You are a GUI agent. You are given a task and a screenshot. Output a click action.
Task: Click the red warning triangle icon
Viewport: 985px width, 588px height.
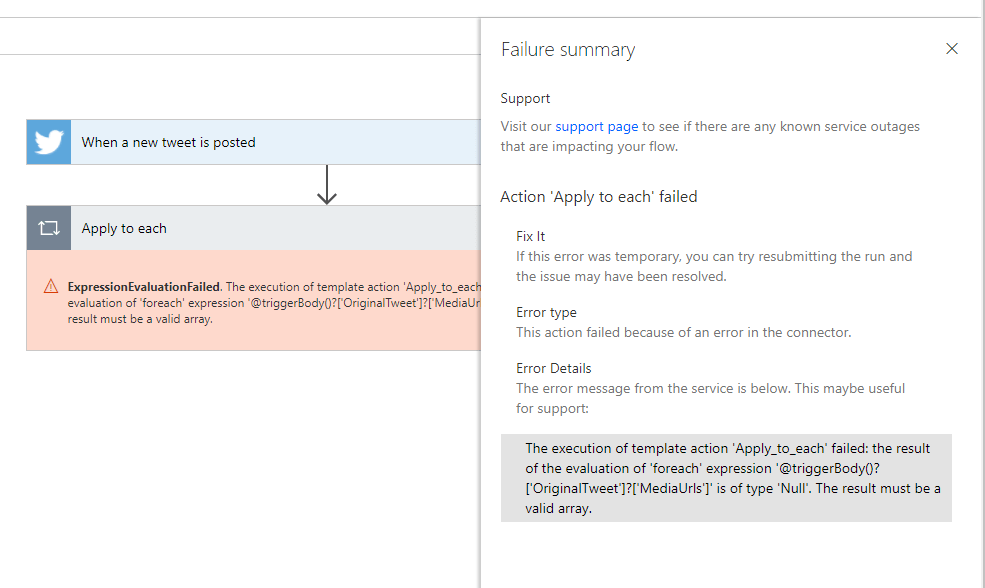tap(51, 286)
